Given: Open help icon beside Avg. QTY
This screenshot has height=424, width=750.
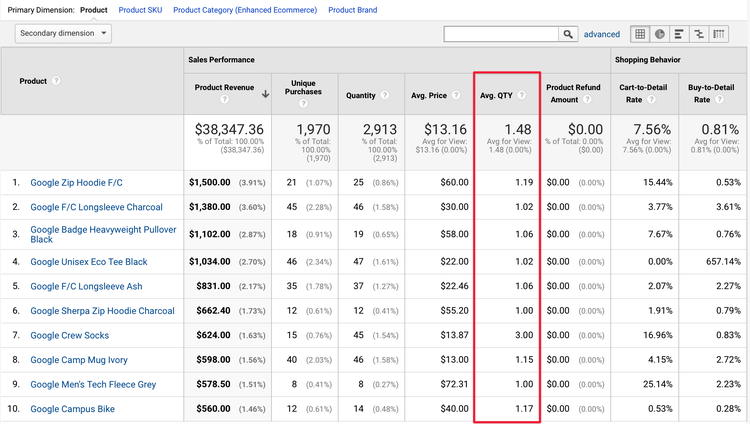Looking at the screenshot, I should (521, 95).
